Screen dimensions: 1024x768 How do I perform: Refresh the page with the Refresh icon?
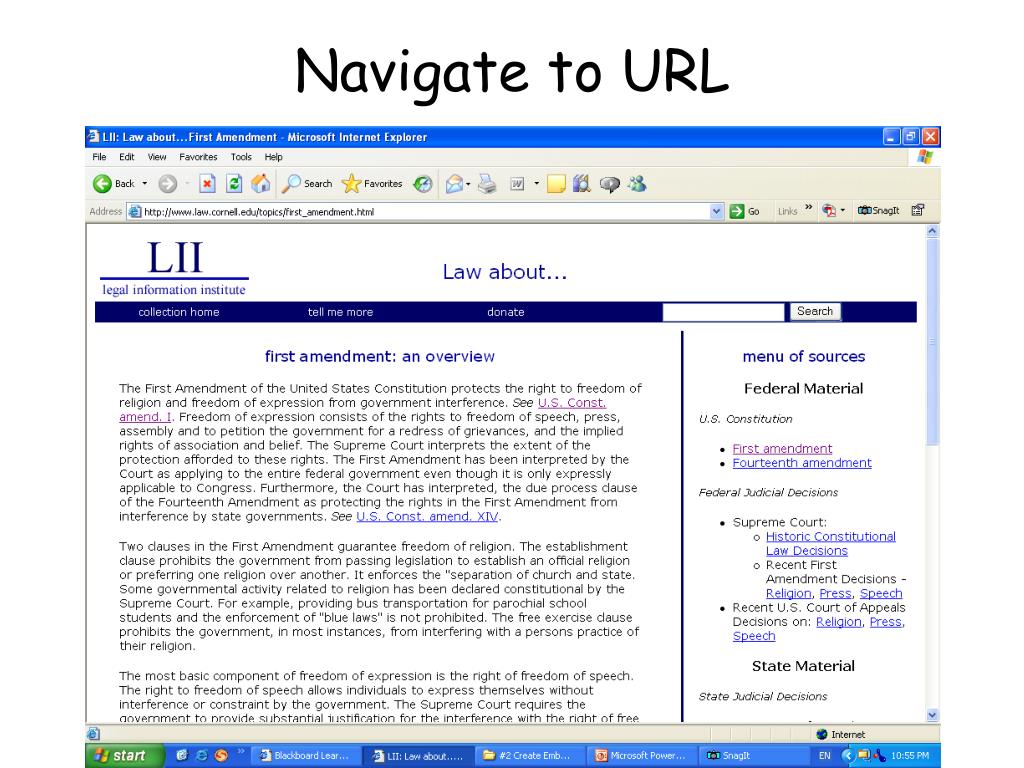[234, 184]
